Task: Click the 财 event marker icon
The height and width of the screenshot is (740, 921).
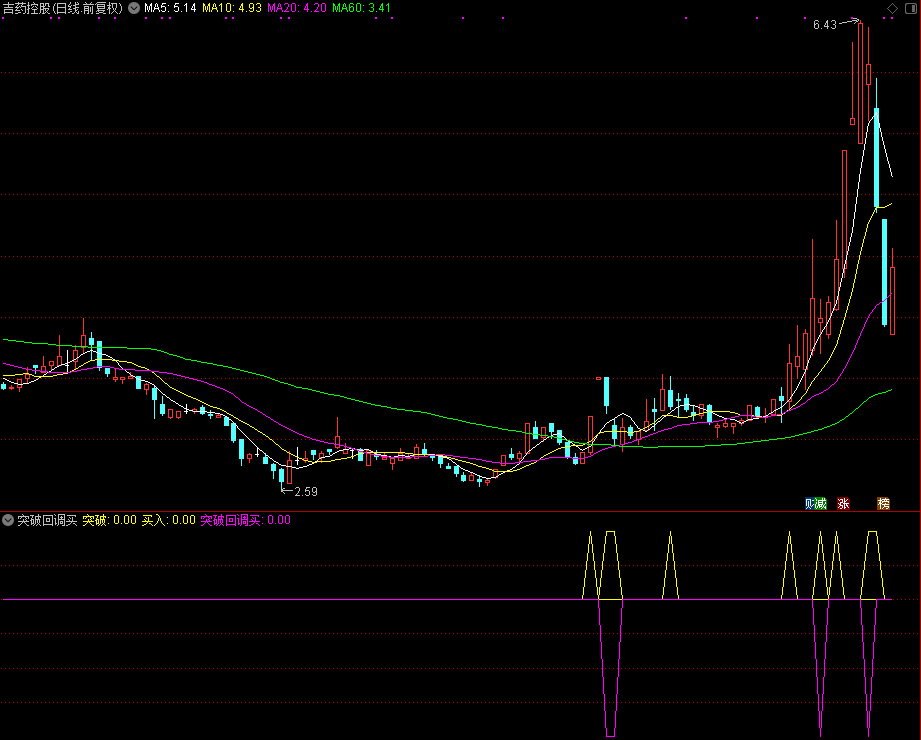Action: click(x=811, y=503)
